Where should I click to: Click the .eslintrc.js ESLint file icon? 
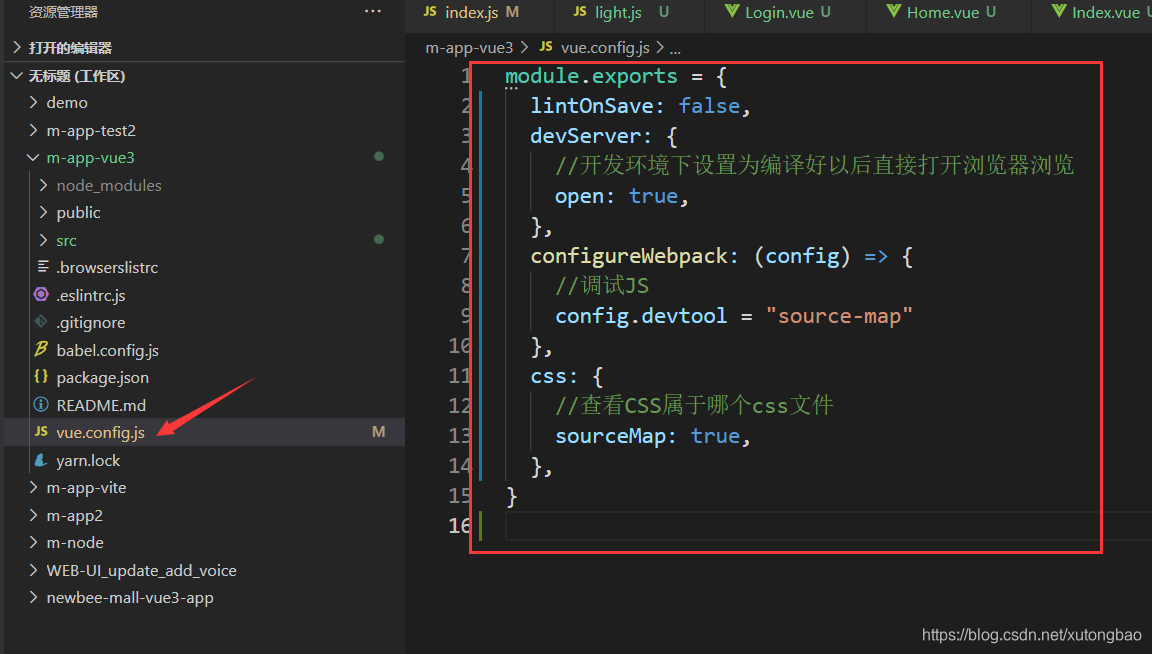(x=41, y=295)
